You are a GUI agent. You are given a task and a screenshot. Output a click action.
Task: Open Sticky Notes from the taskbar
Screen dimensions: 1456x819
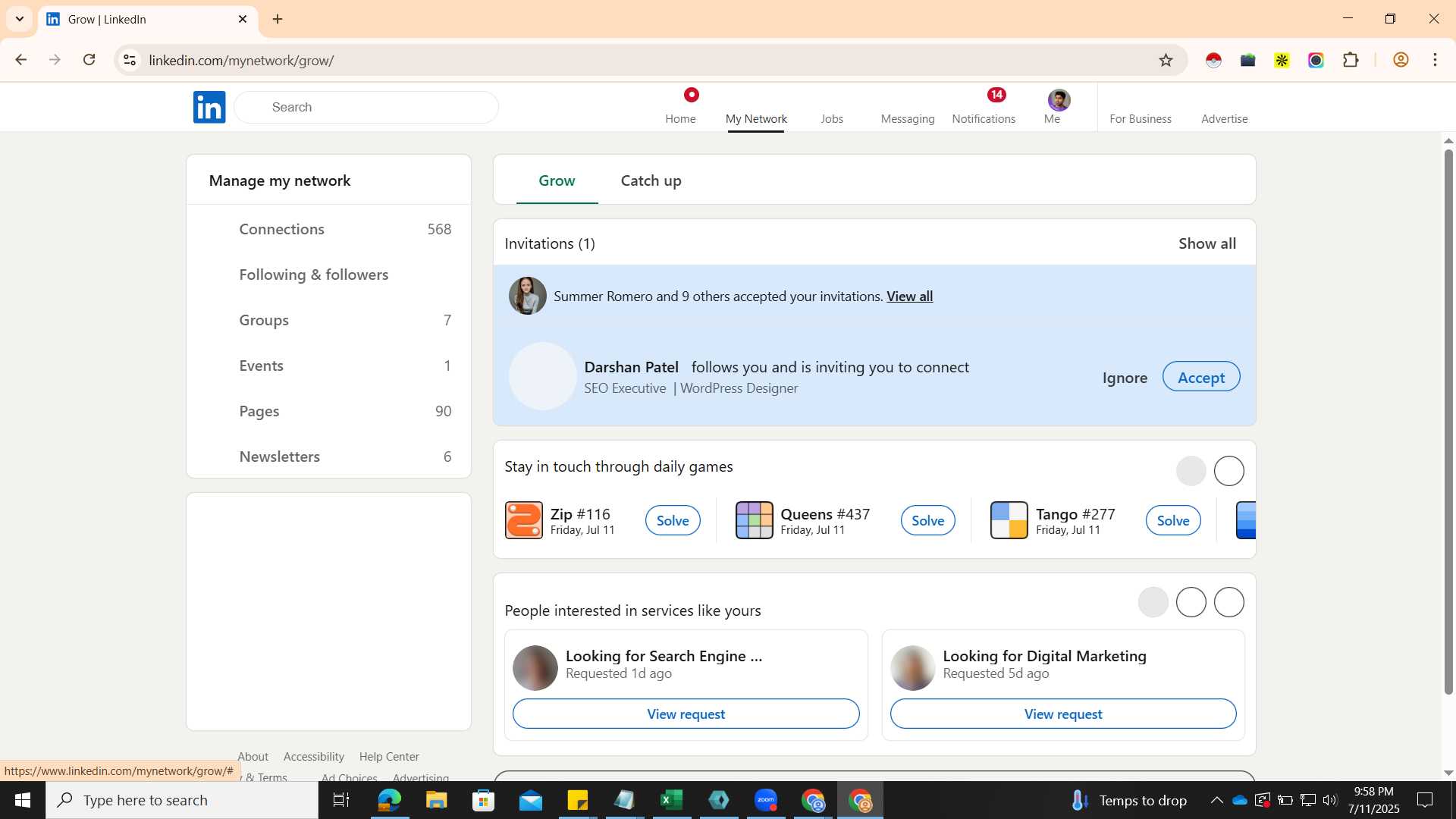578,800
